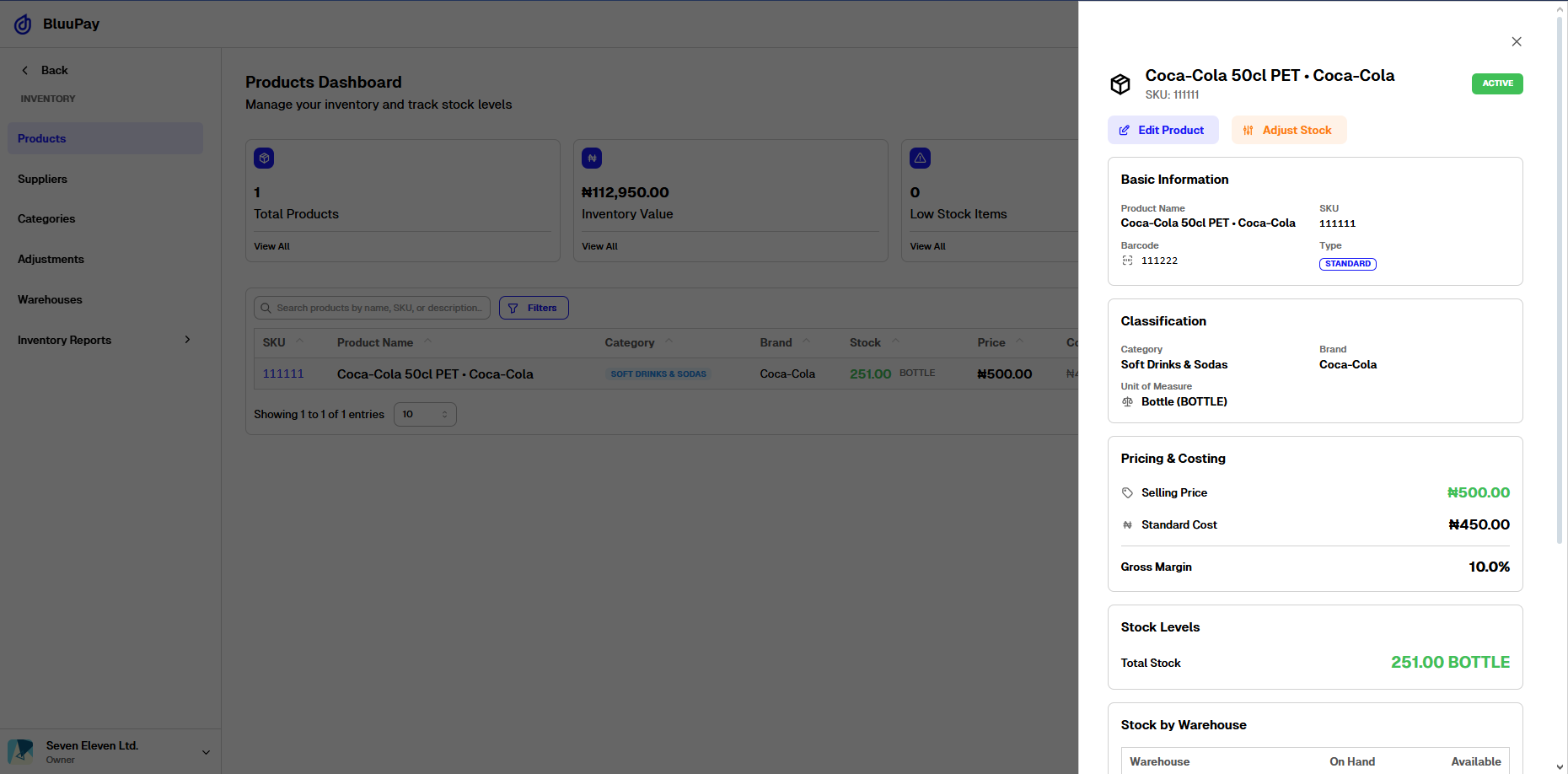1568x774 pixels.
Task: Click the Inventory Value naira icon
Action: coord(592,158)
